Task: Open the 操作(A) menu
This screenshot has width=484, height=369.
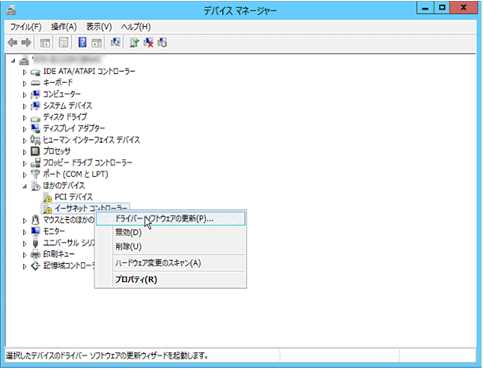Action: tap(64, 27)
